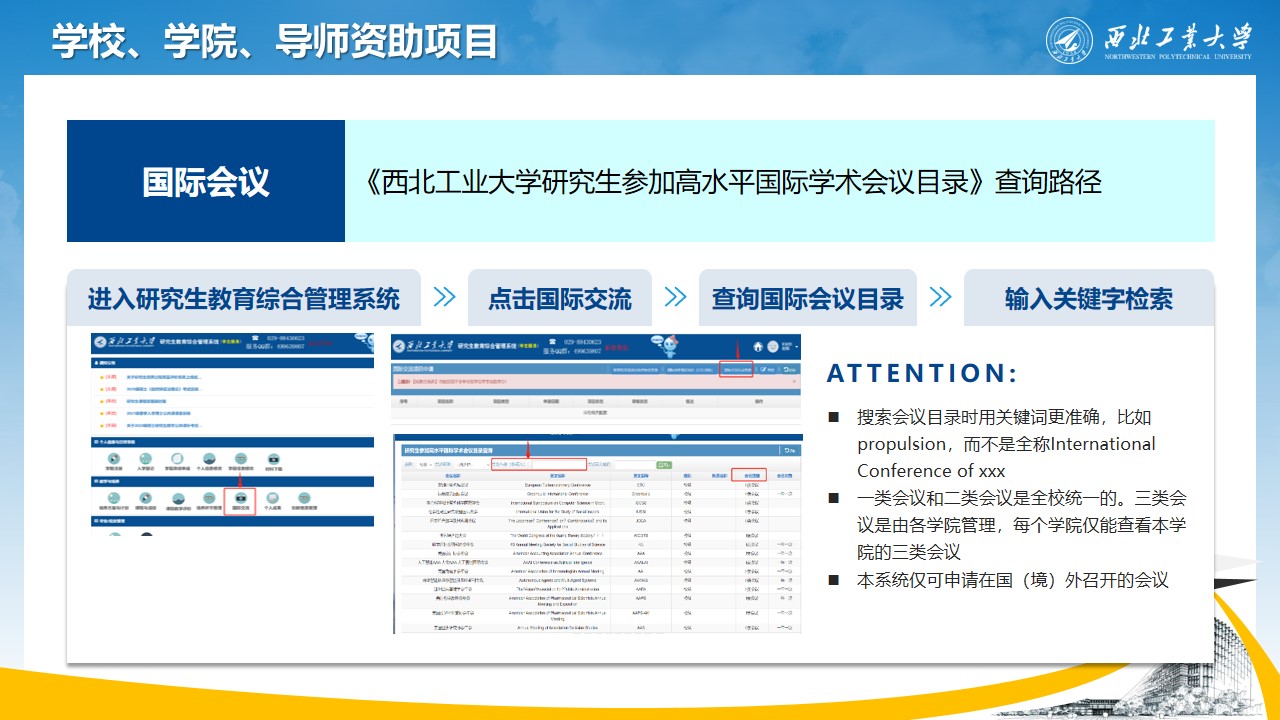Viewport: 1280px width, 720px height.
Task: Click the 查询路径 heading text in cyan banner
Action: click(1048, 181)
